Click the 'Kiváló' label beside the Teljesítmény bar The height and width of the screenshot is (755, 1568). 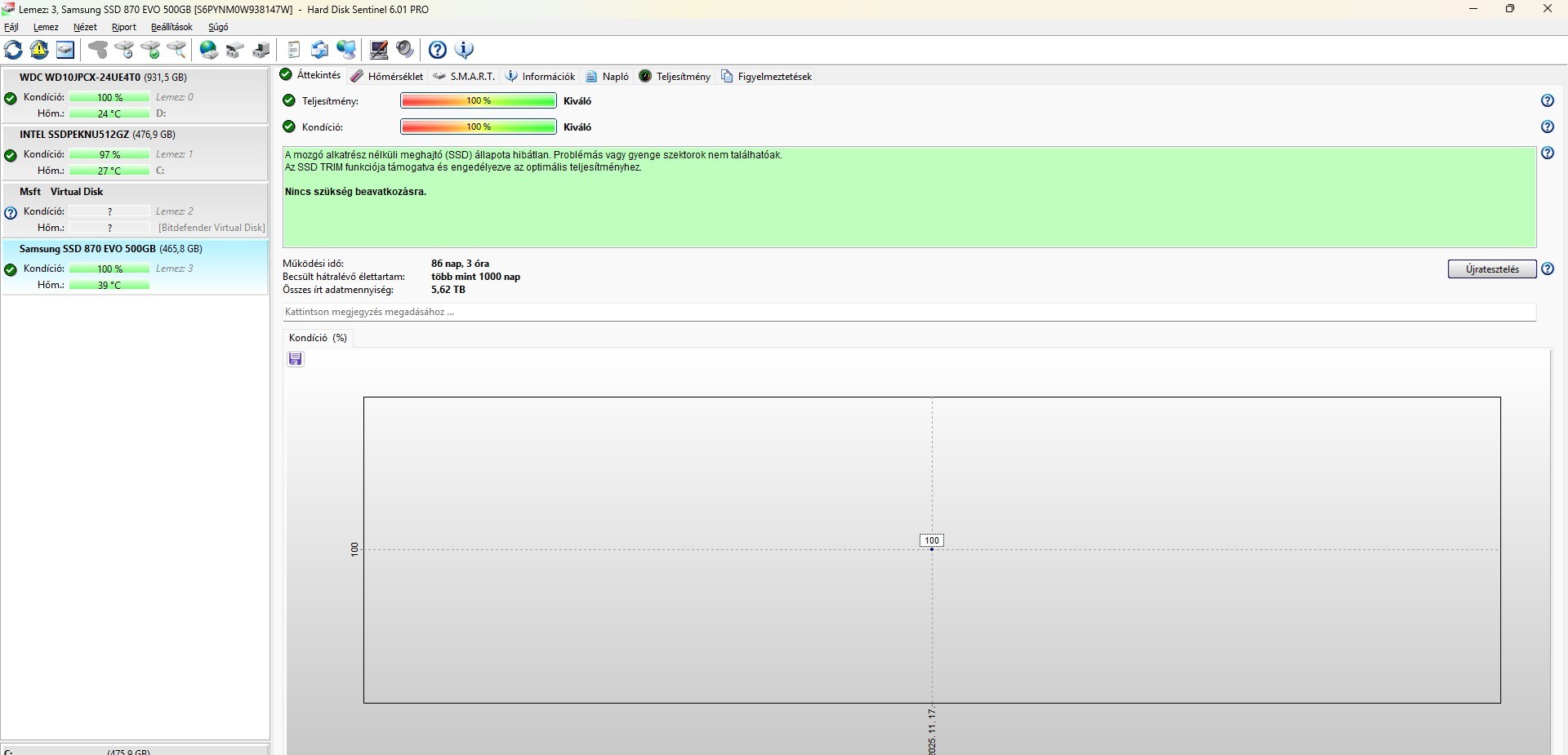click(577, 101)
